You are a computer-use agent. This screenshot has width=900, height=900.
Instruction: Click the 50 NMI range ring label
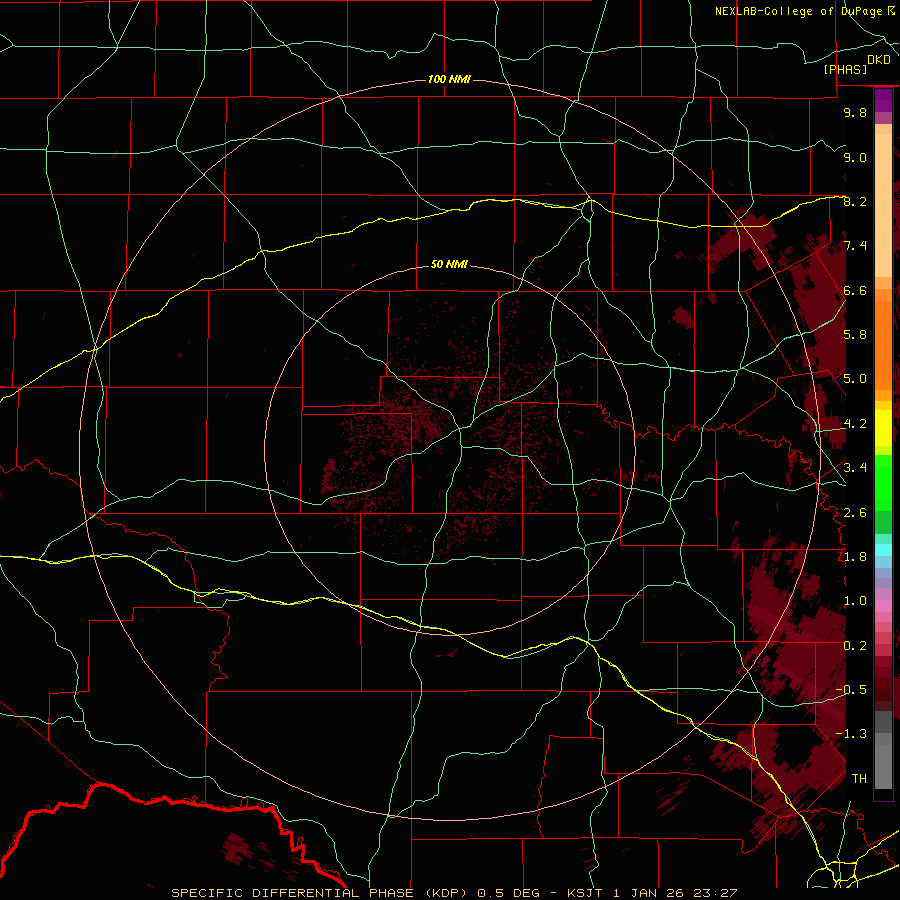tap(449, 264)
